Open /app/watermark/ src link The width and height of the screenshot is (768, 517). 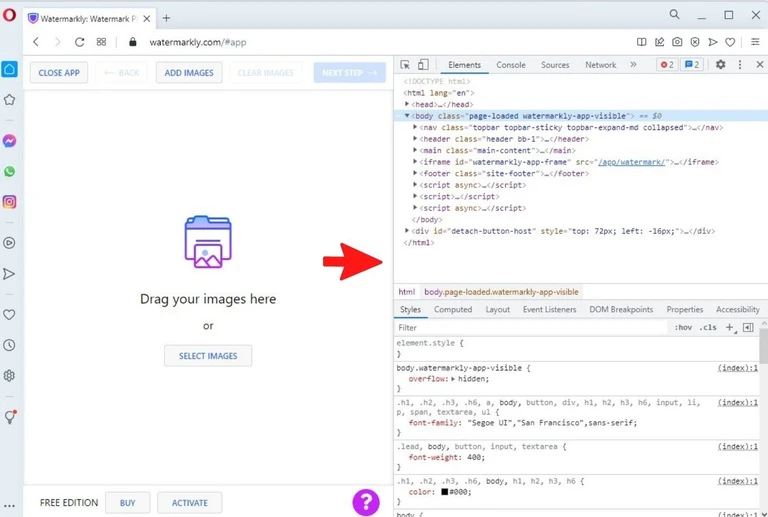click(x=631, y=162)
